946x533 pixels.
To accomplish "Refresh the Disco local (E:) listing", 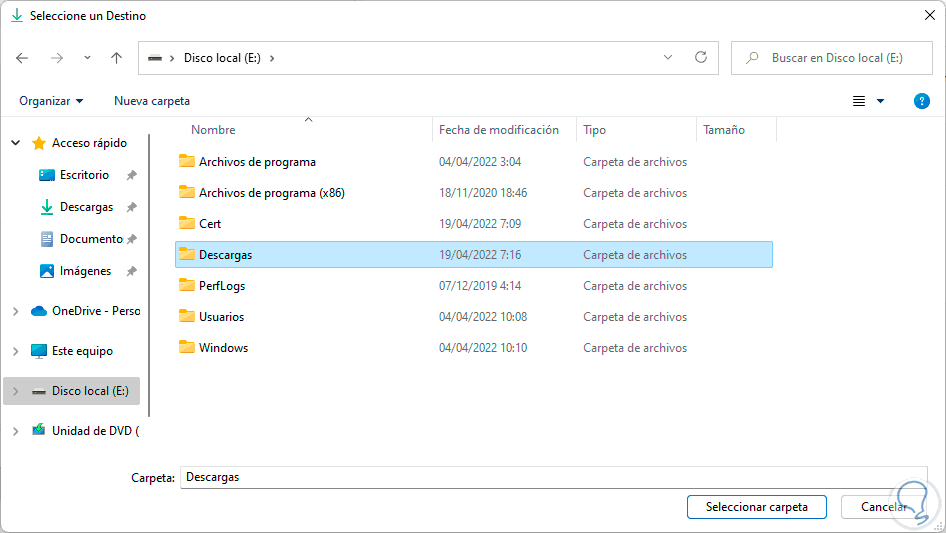I will 701,58.
